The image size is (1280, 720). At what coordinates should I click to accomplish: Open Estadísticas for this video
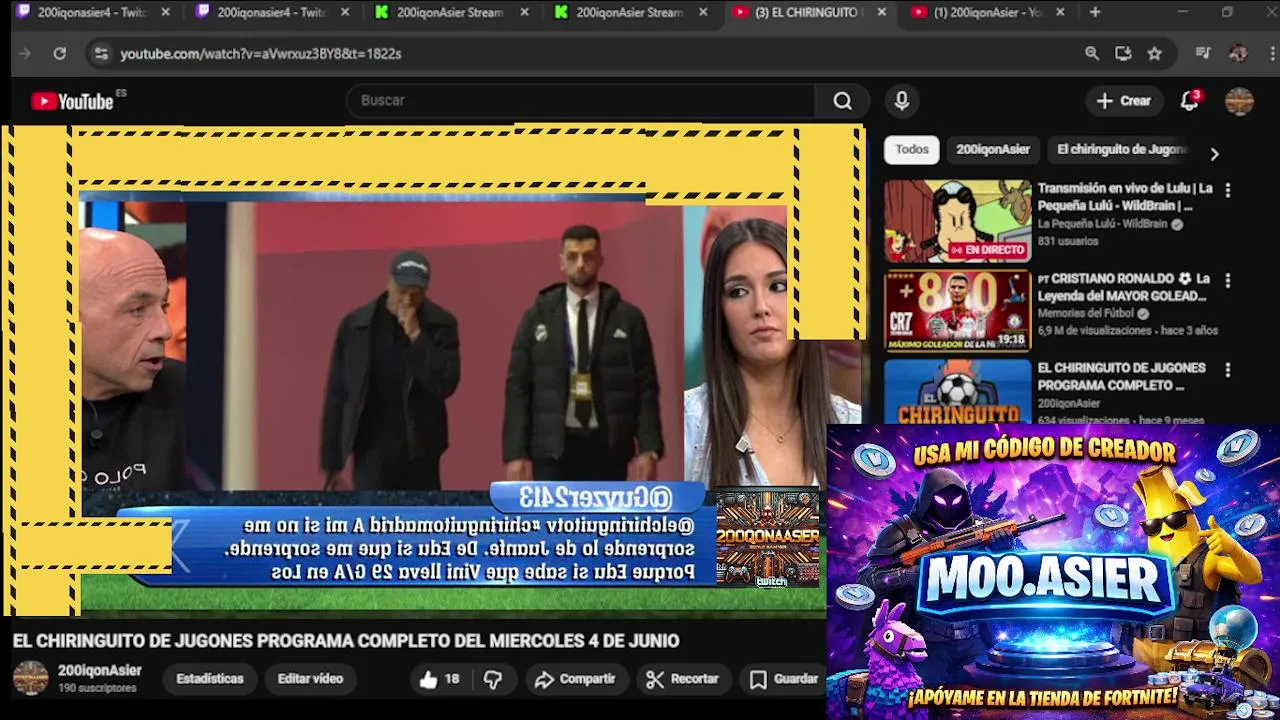click(210, 678)
